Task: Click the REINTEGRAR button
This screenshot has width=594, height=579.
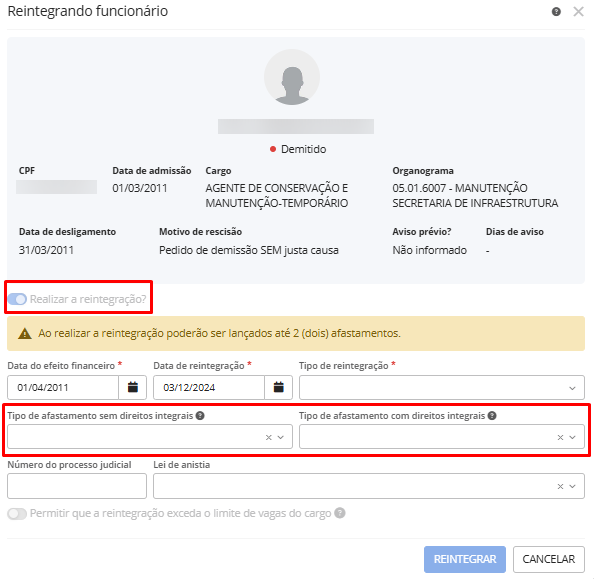Action: click(465, 559)
